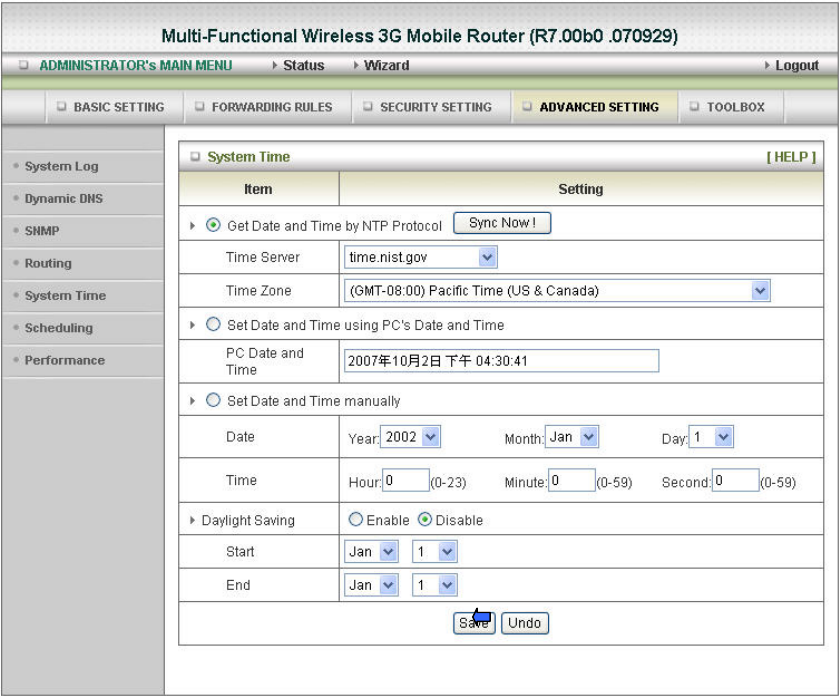Select Disable for Daylight Saving

click(425, 520)
